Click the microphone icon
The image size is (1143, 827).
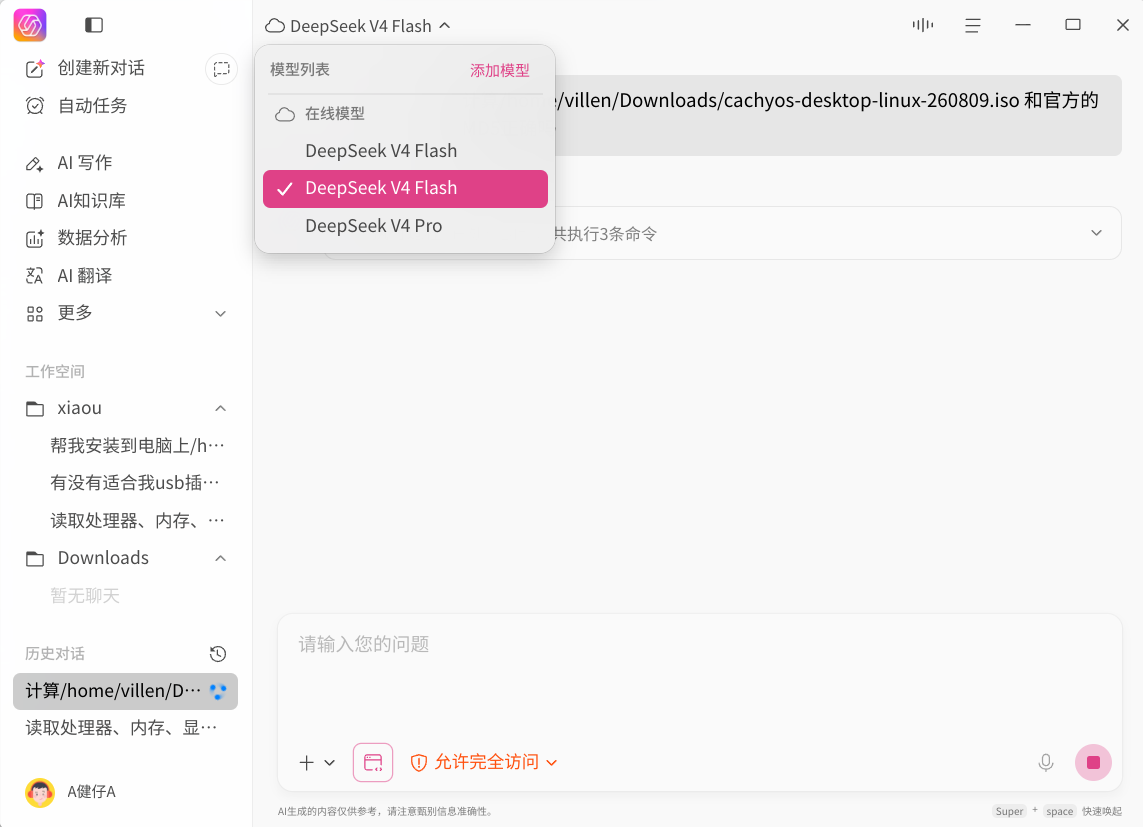[1046, 763]
